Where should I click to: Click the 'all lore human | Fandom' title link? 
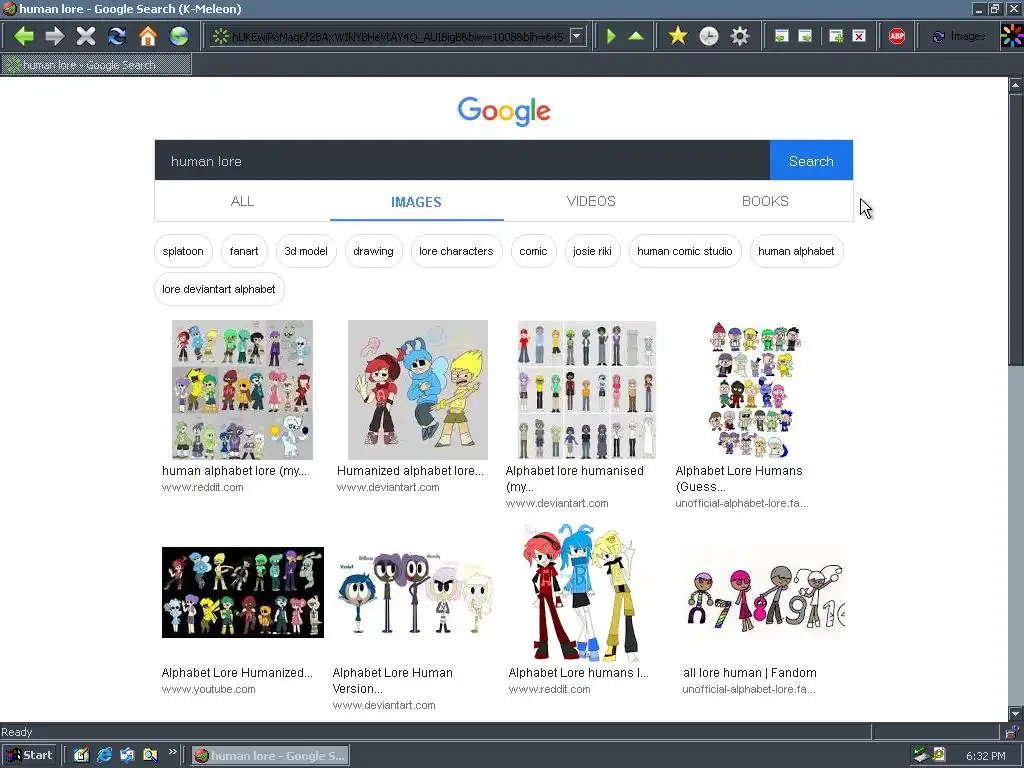(750, 673)
